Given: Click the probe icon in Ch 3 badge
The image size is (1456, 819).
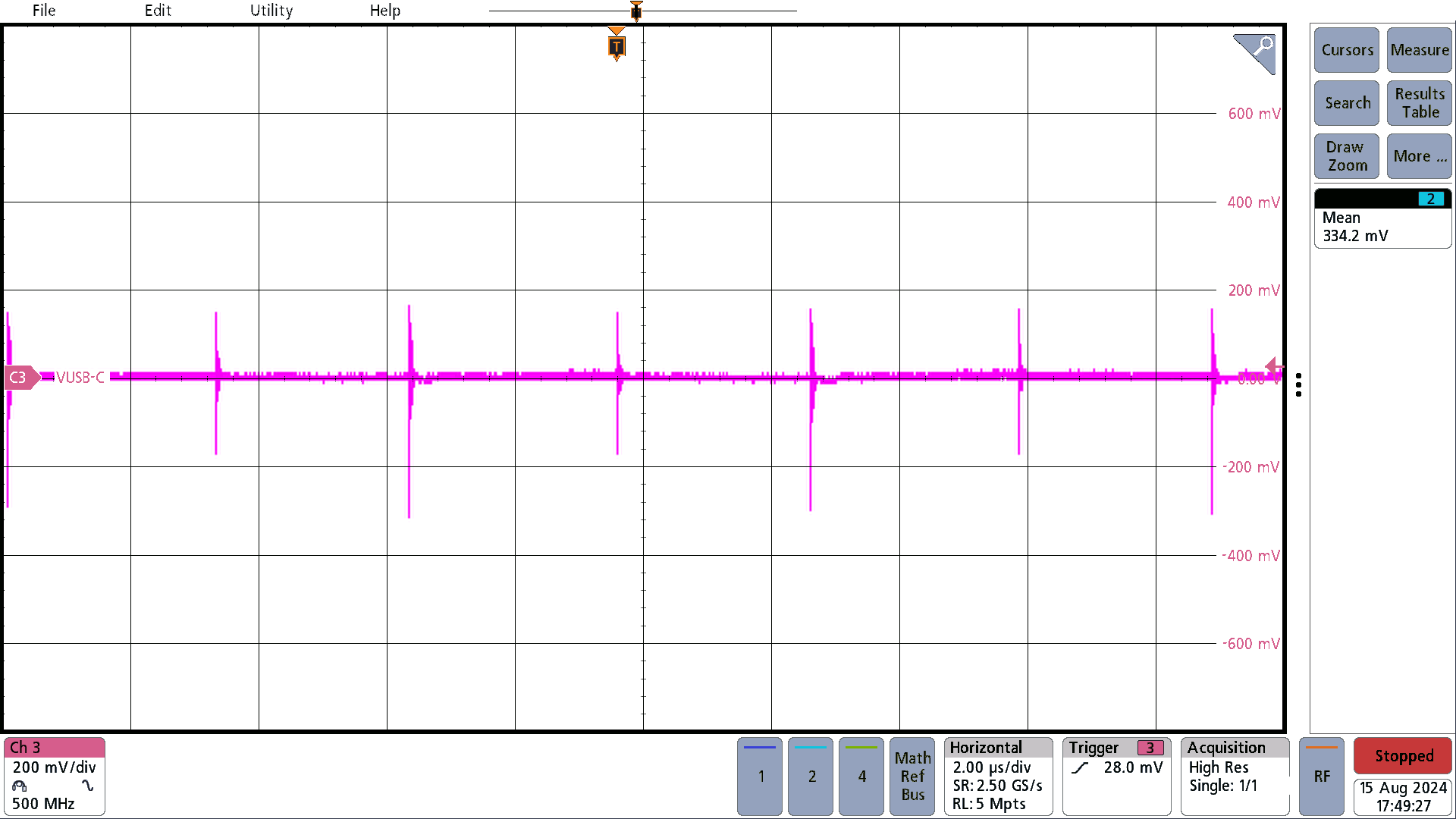Looking at the screenshot, I should coord(20,786).
